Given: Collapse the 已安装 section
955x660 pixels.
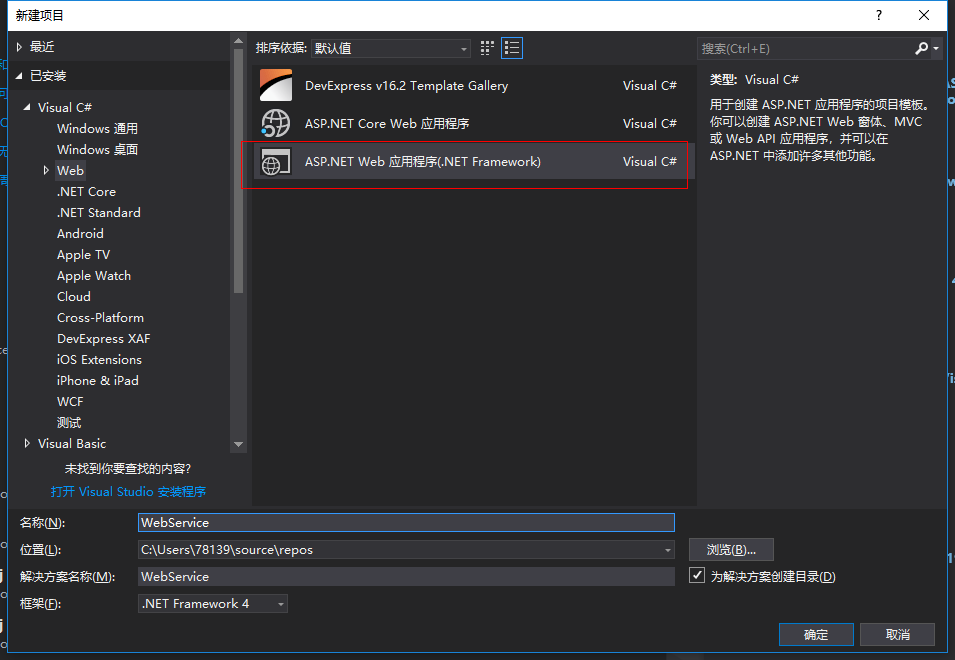Looking at the screenshot, I should 19,75.
